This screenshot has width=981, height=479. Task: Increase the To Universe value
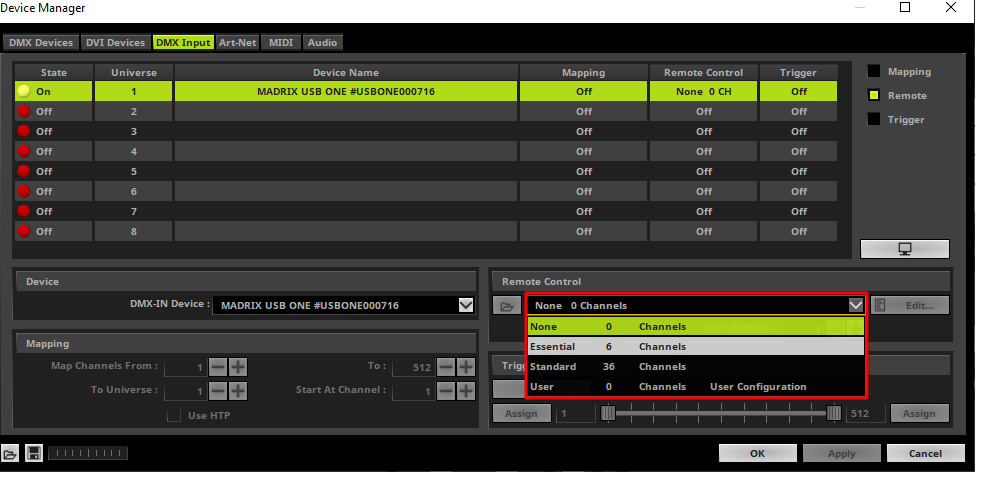click(238, 391)
